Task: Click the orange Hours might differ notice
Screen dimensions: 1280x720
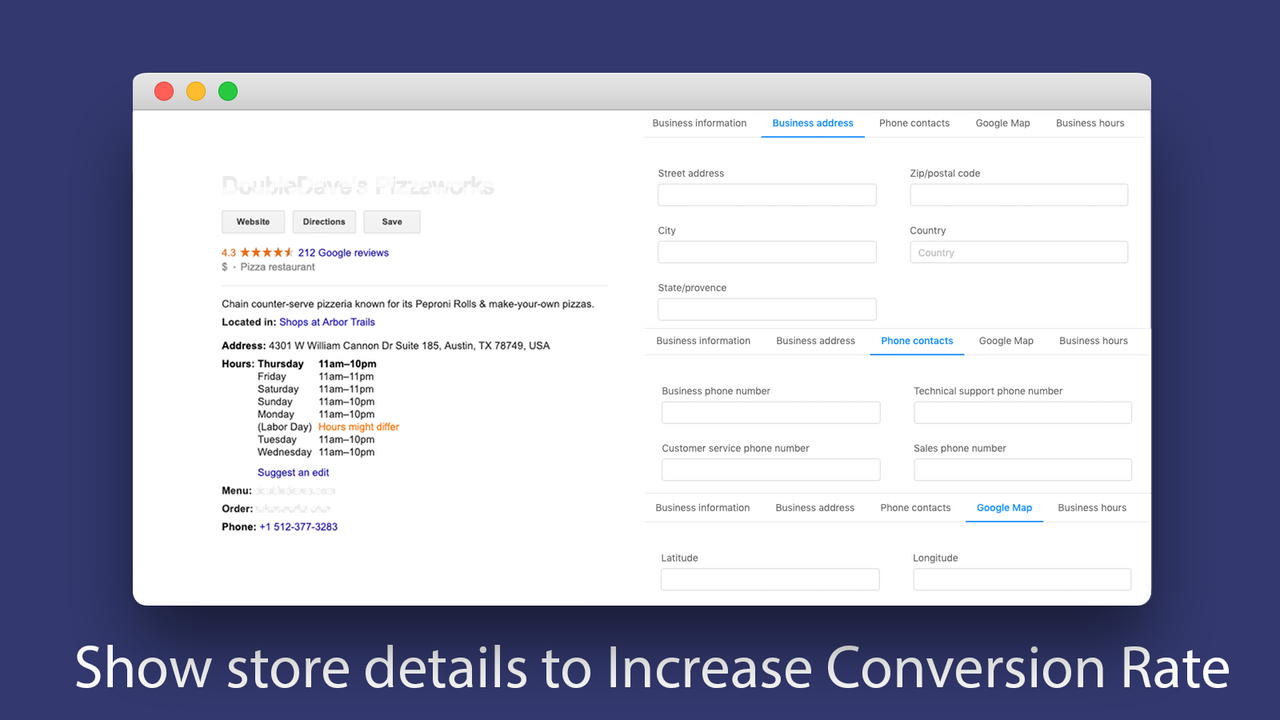Action: pos(359,427)
